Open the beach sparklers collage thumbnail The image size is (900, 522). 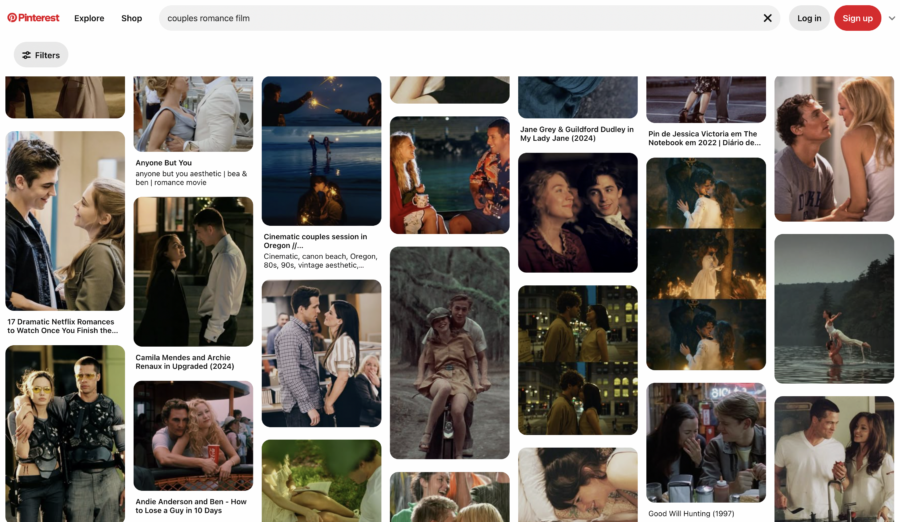pyautogui.click(x=321, y=150)
